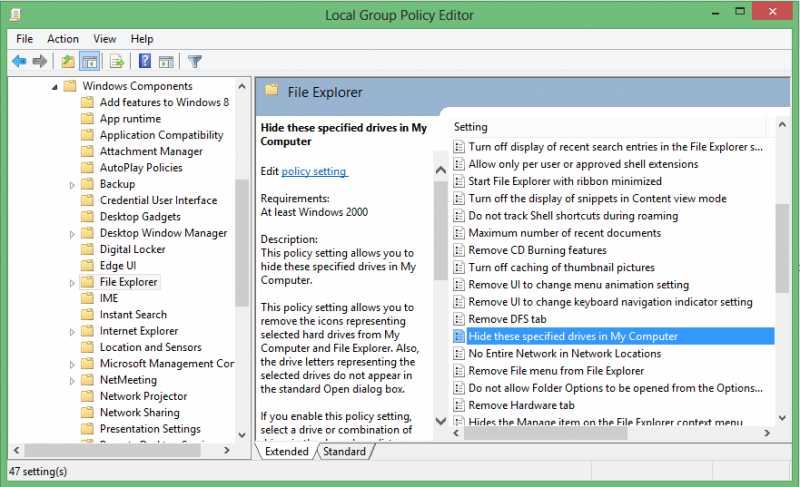Screen dimensions: 800x487
Task: Click the policy icon beside Remove DFS tab
Action: tap(459, 319)
